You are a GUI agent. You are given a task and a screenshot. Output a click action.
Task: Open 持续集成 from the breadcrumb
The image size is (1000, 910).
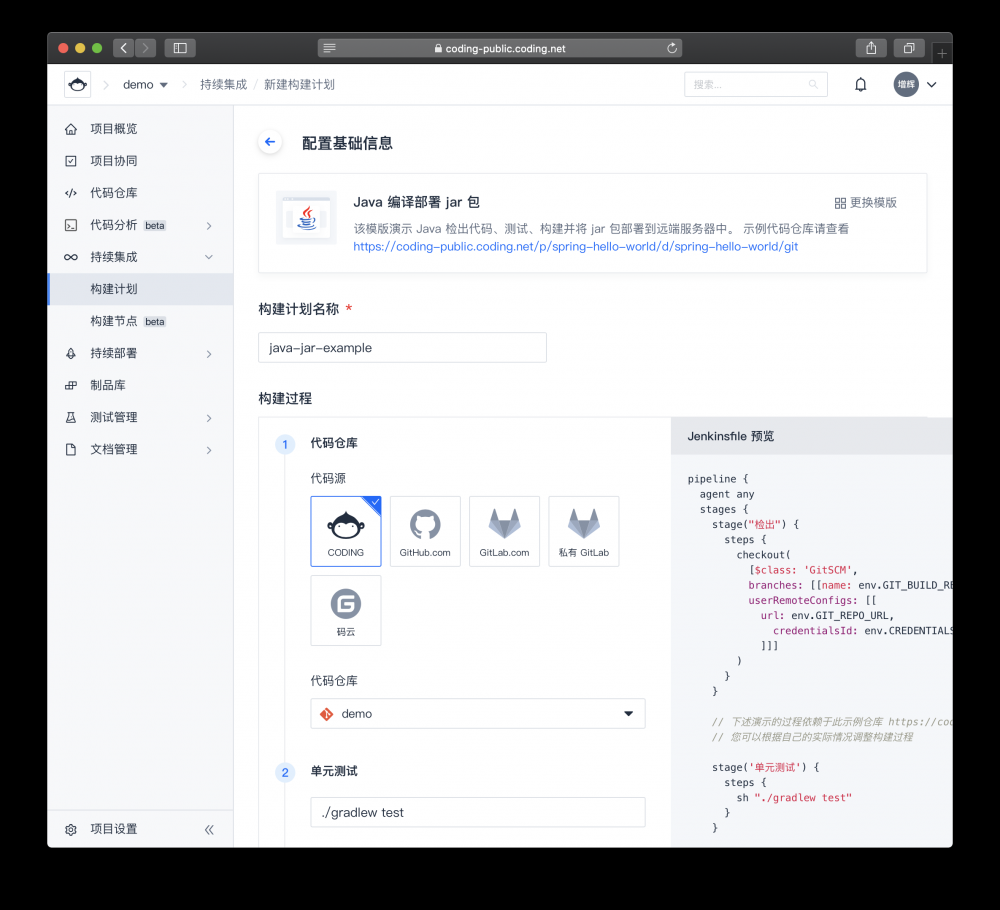tap(222, 84)
